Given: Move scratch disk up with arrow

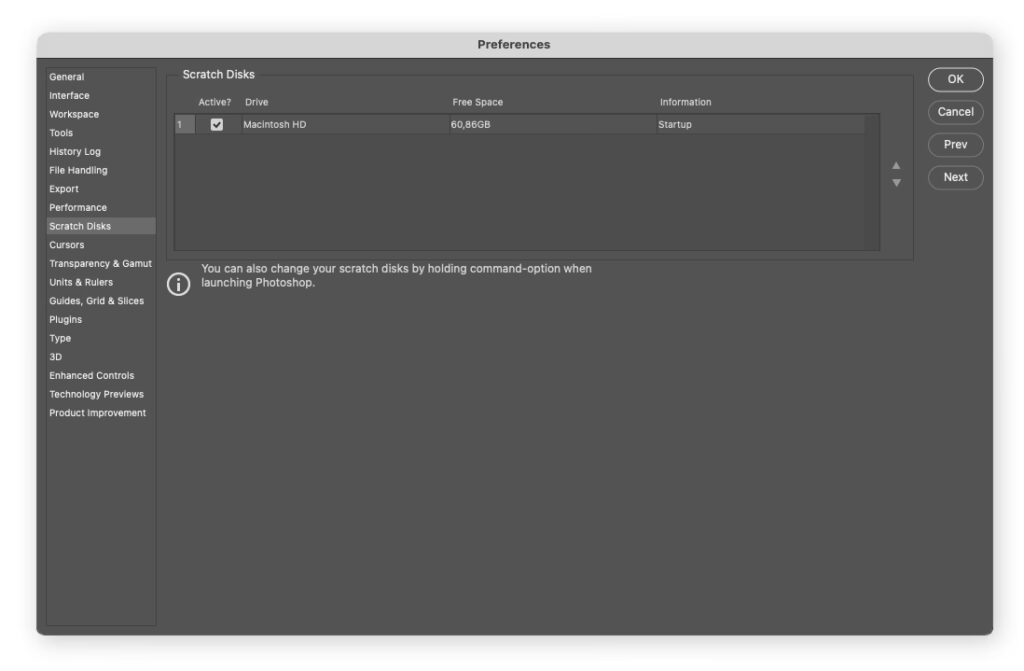Looking at the screenshot, I should coord(896,166).
